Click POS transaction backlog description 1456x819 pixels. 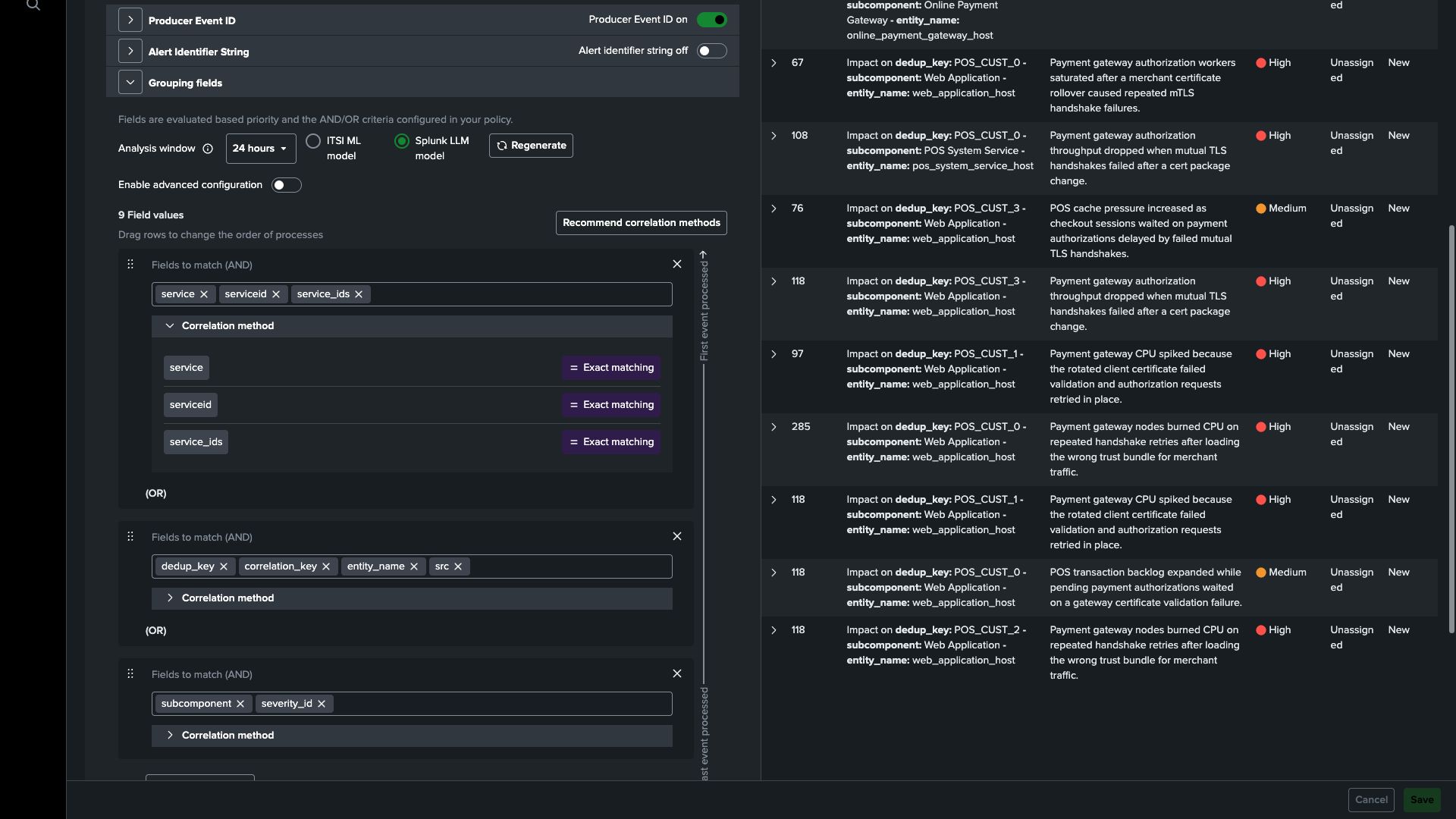click(x=1146, y=588)
